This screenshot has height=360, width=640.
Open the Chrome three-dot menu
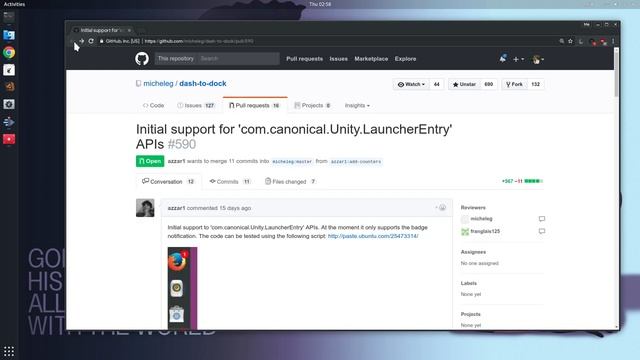613,41
